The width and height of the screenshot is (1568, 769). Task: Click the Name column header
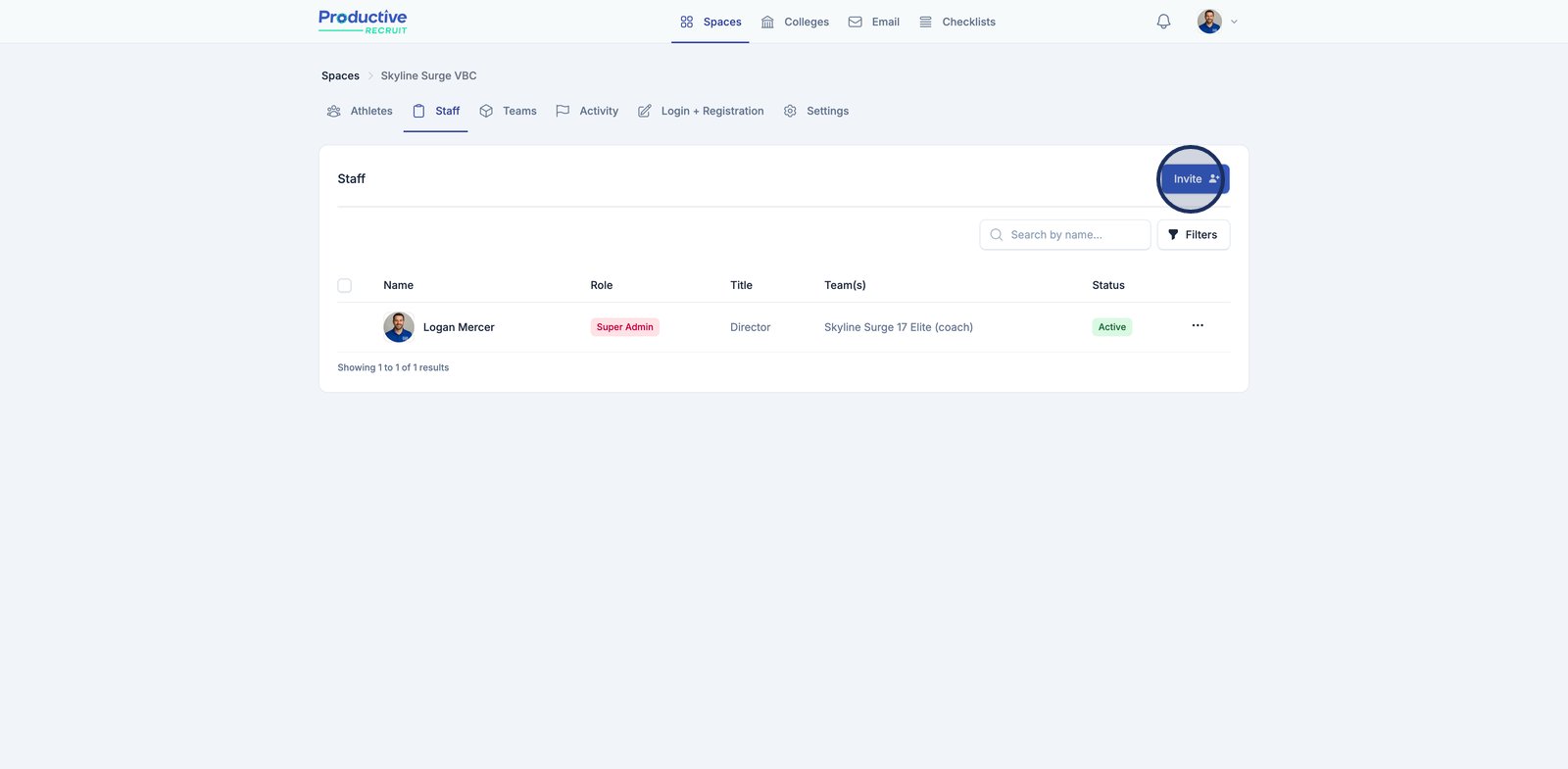[x=398, y=285]
